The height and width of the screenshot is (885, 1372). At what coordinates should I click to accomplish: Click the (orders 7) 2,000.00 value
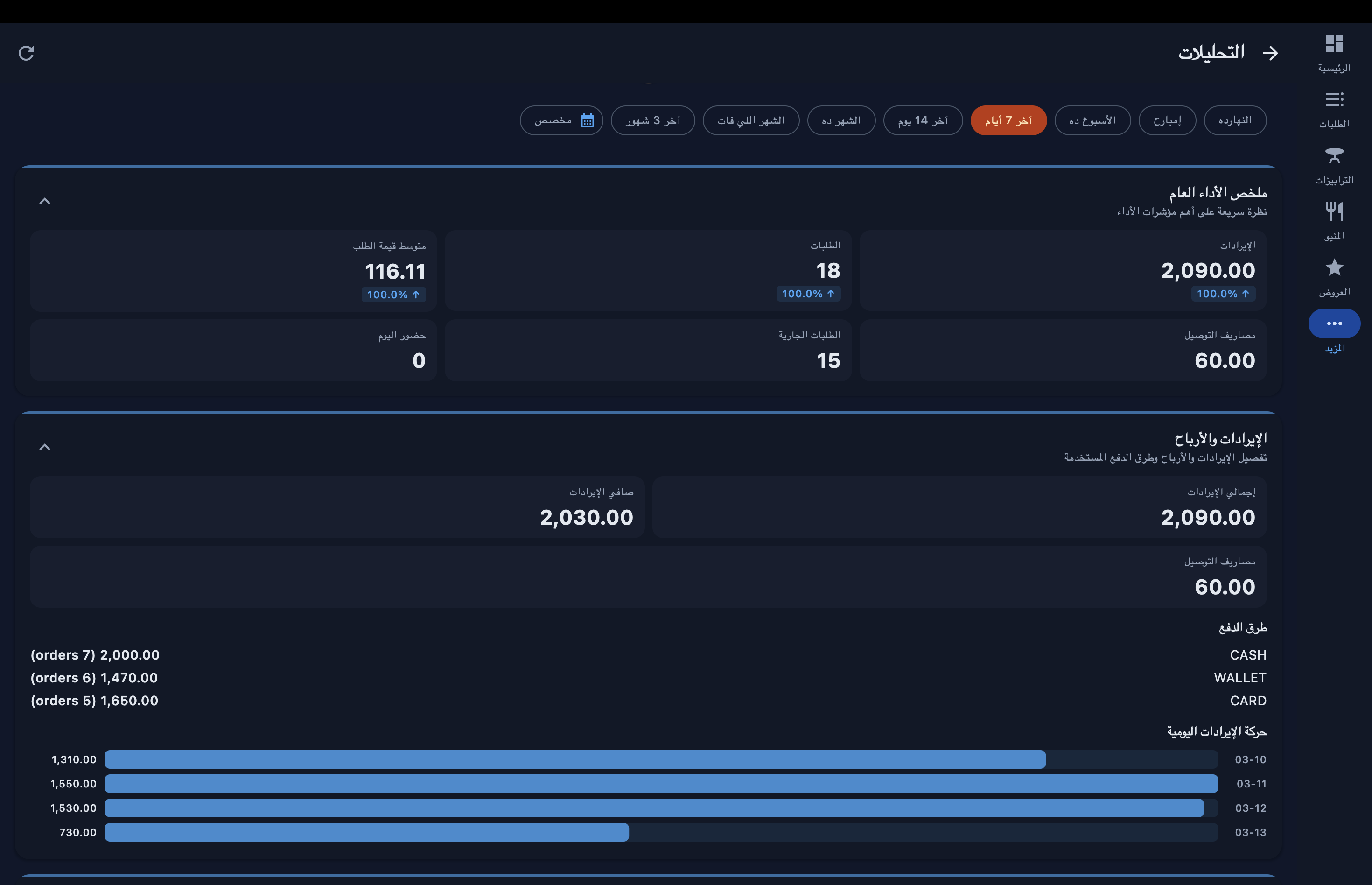pos(95,655)
